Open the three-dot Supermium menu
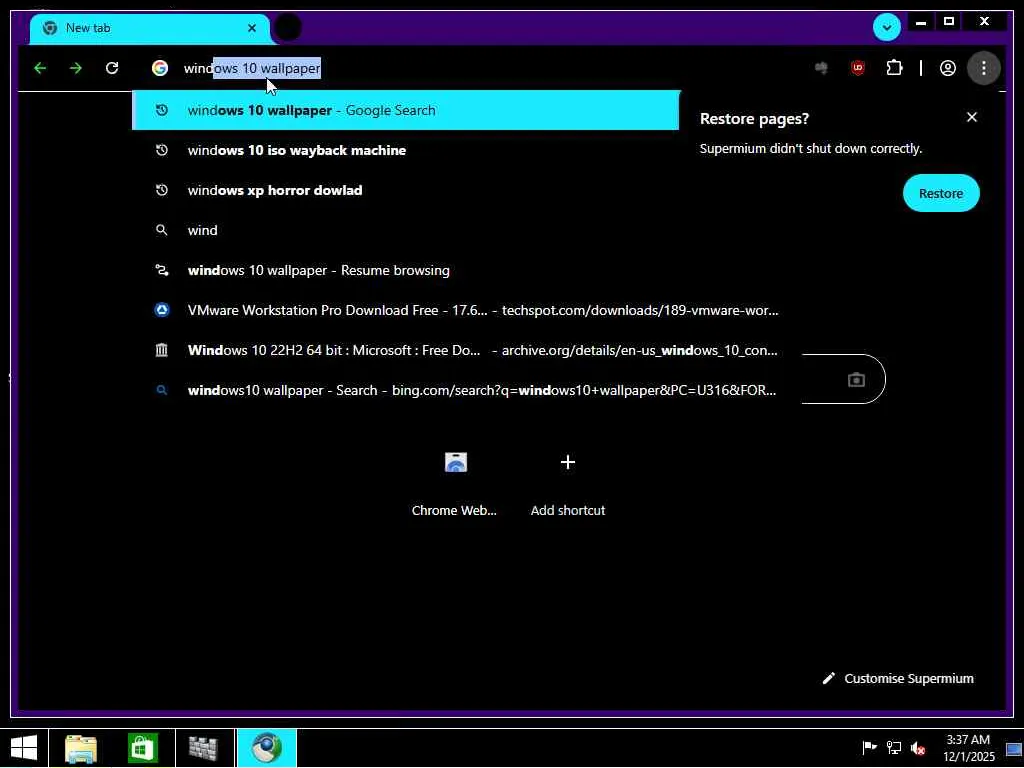 click(984, 68)
